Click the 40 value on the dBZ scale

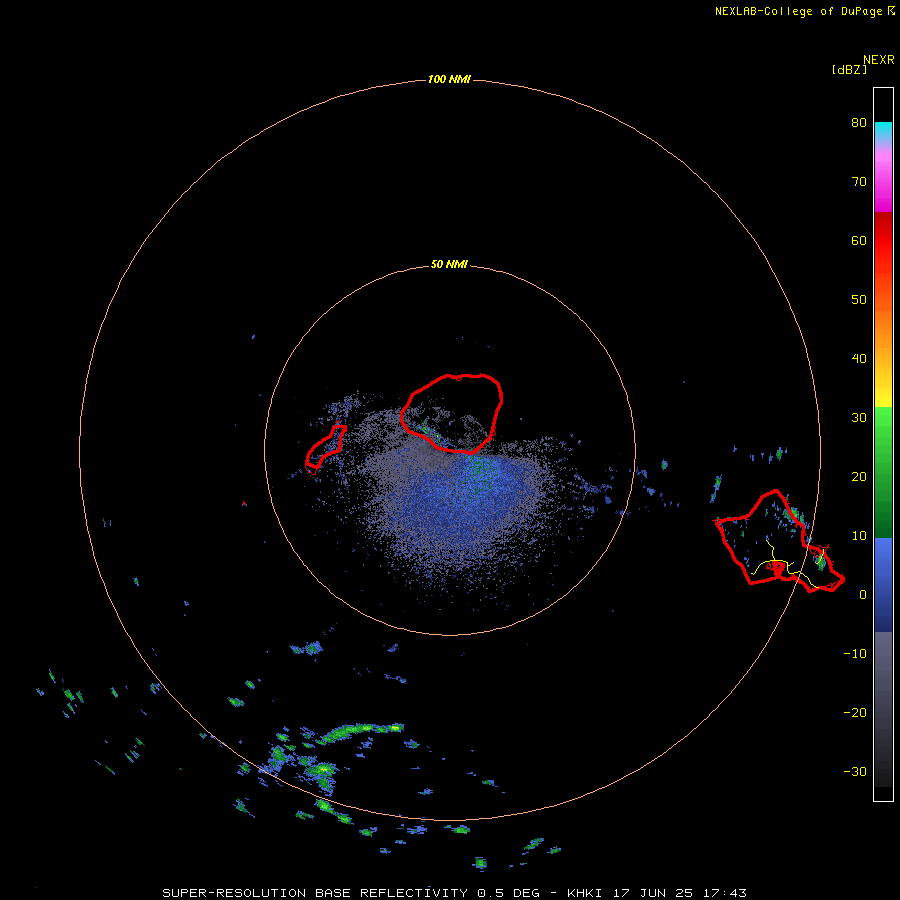click(859, 359)
